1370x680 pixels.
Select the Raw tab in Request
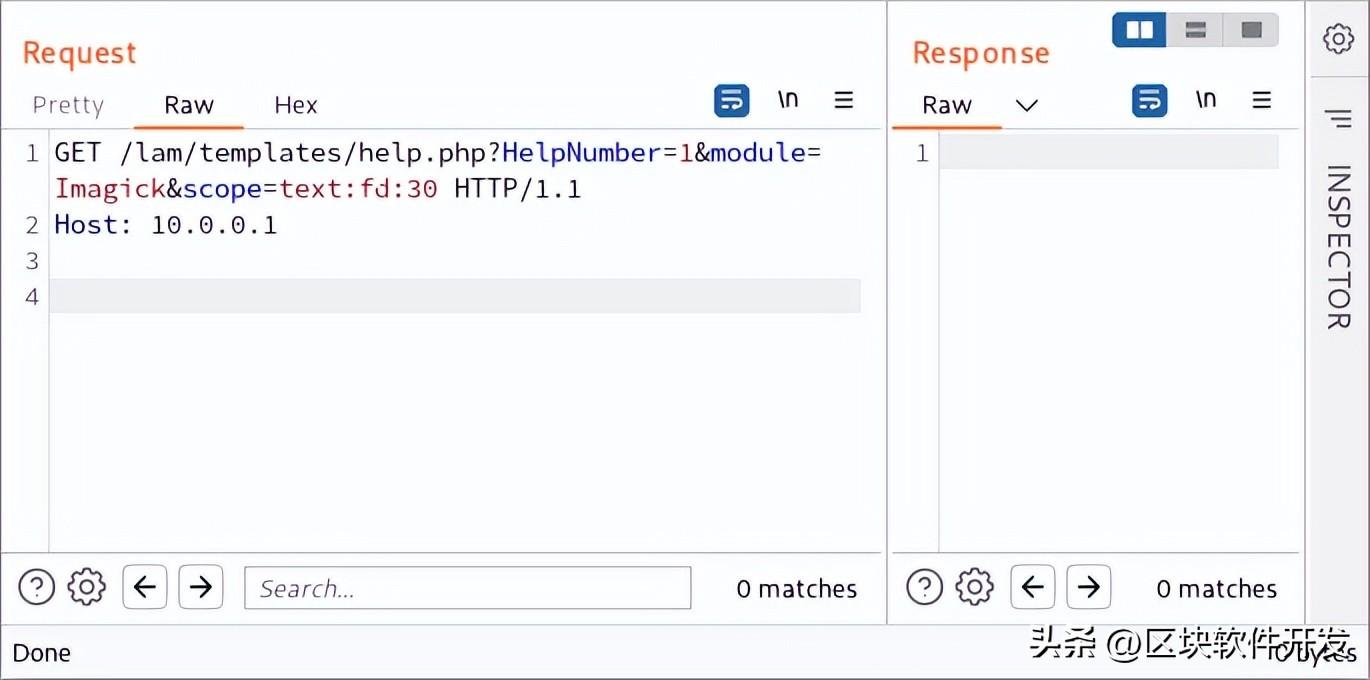point(189,105)
